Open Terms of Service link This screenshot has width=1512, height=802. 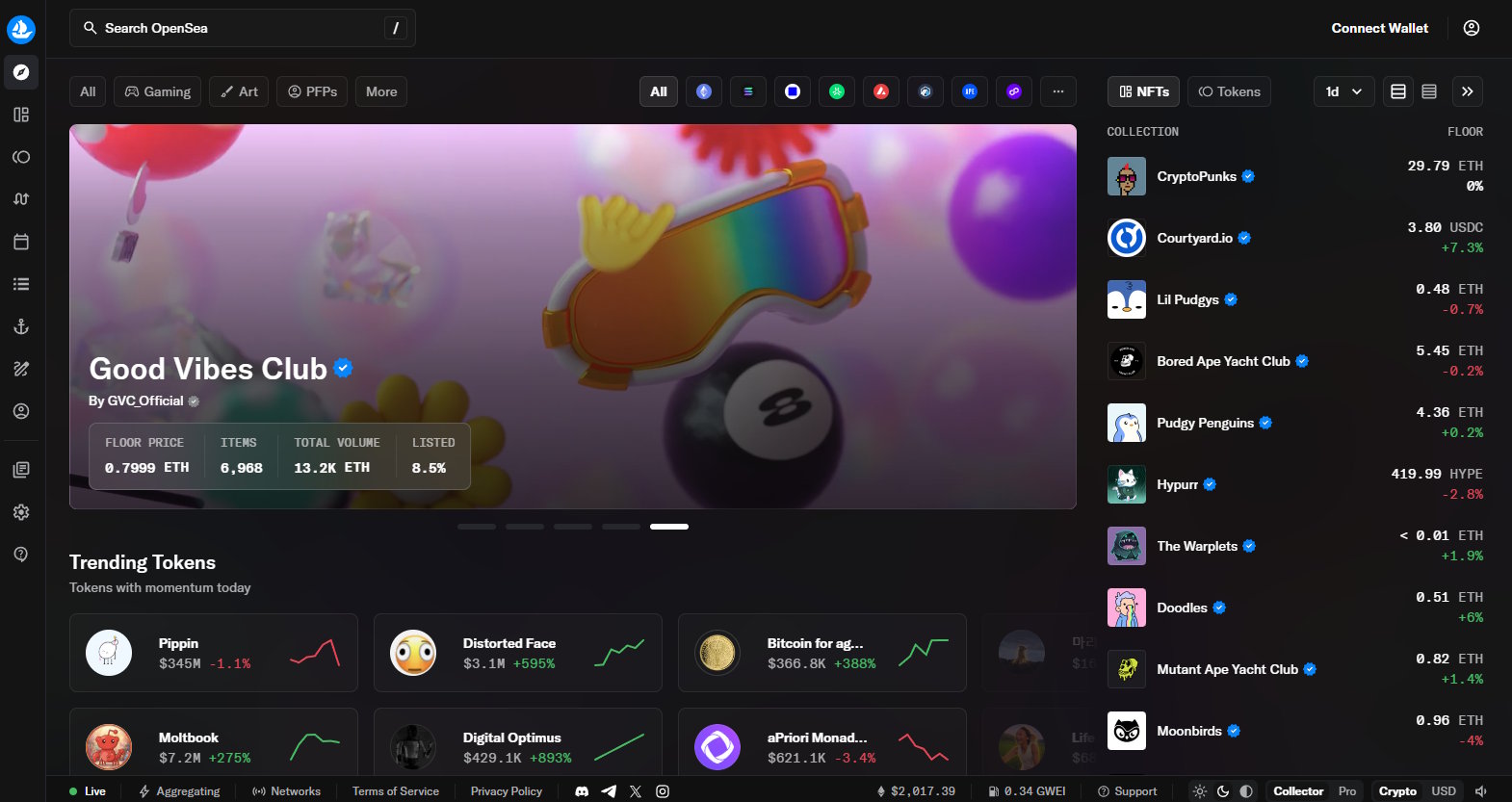[396, 791]
